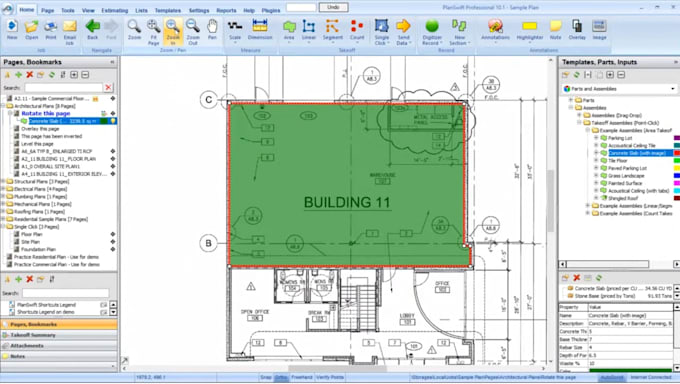Screen dimensions: 680x384
Task: Expand the Residential Sample Plans folder
Action: 3,219
